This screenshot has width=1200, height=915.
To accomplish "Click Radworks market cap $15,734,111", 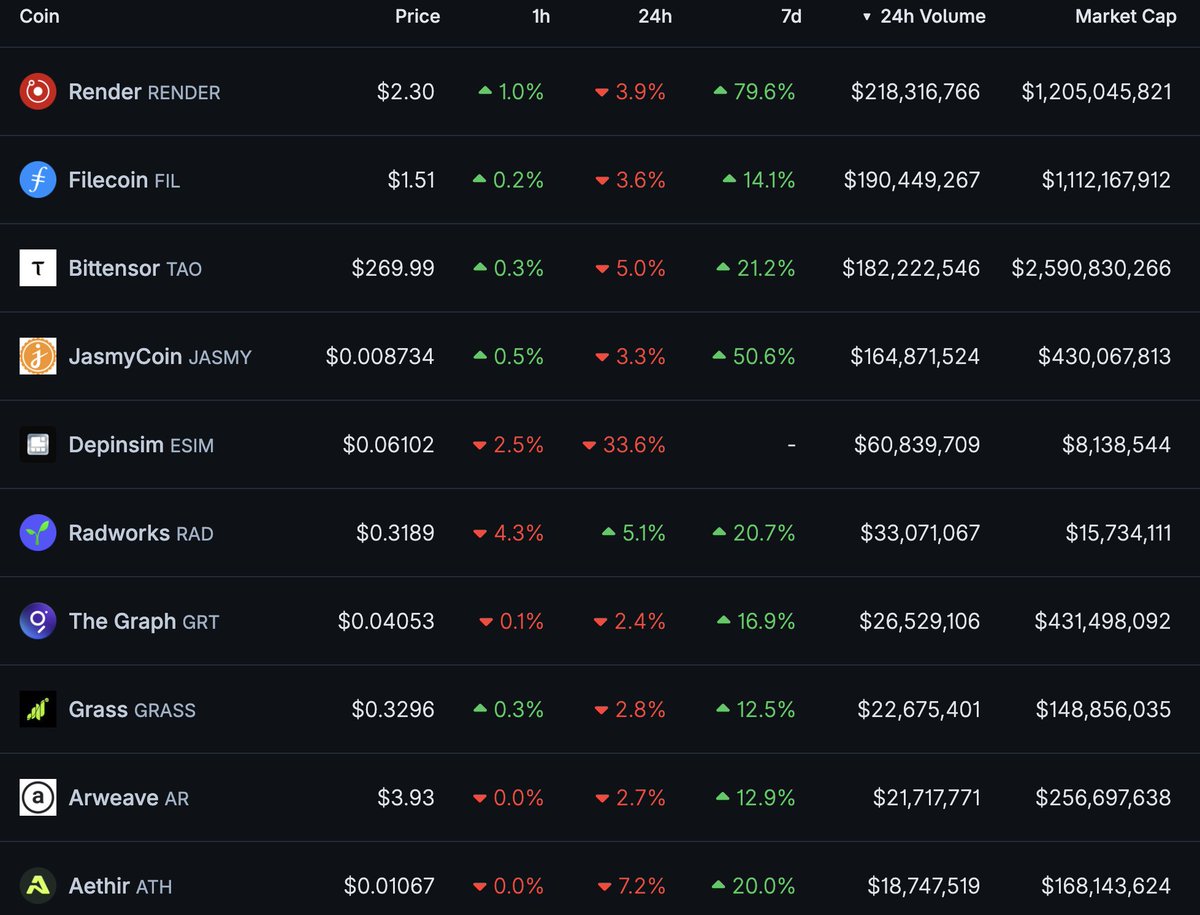I will [x=1118, y=533].
